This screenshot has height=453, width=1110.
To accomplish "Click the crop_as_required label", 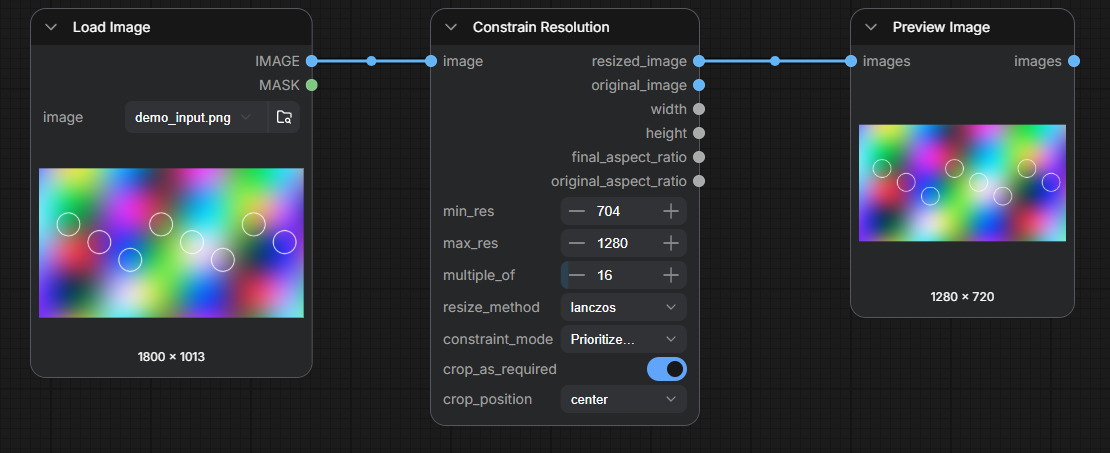I will point(500,369).
